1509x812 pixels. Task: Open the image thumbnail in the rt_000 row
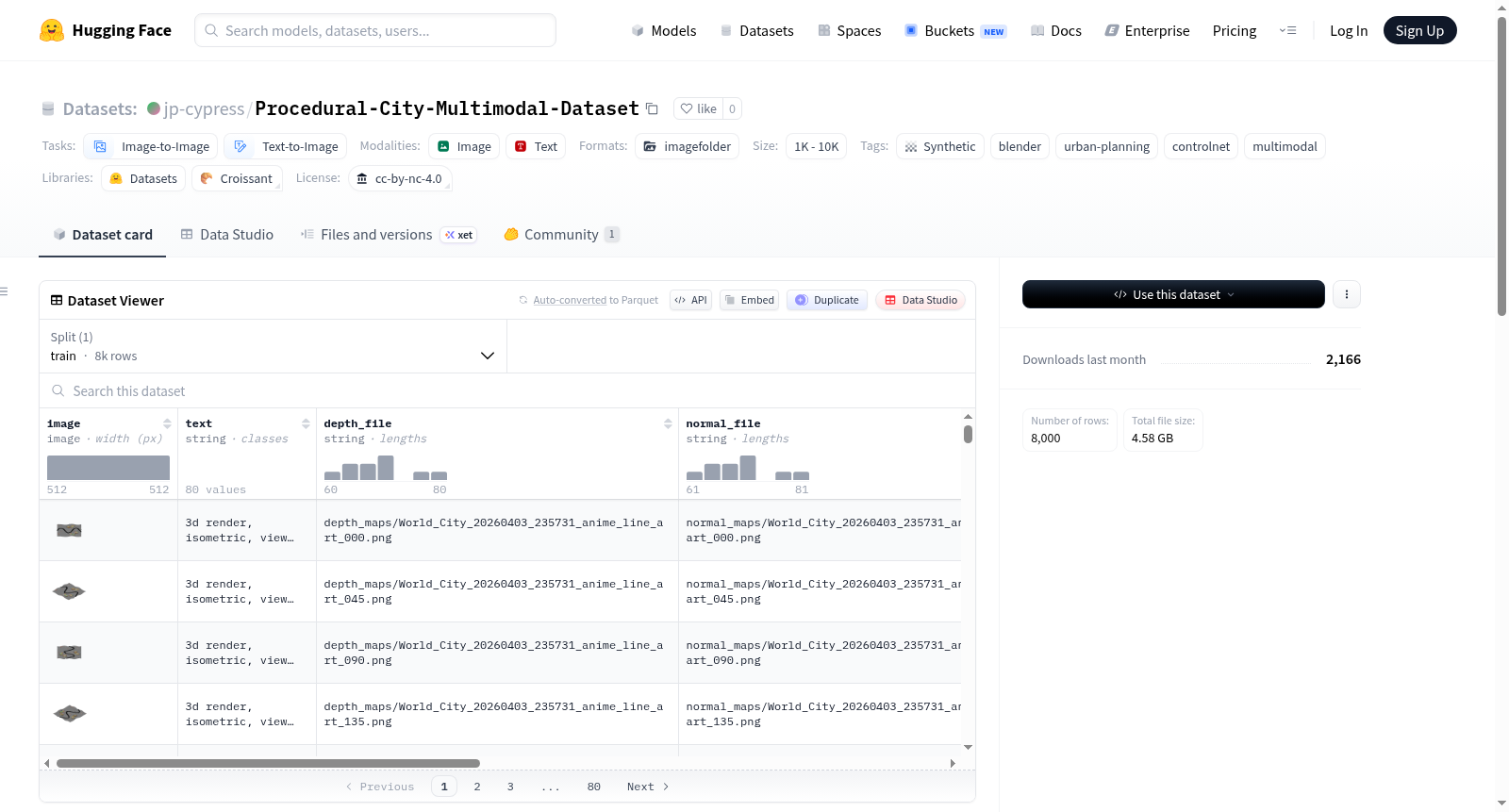(69, 530)
